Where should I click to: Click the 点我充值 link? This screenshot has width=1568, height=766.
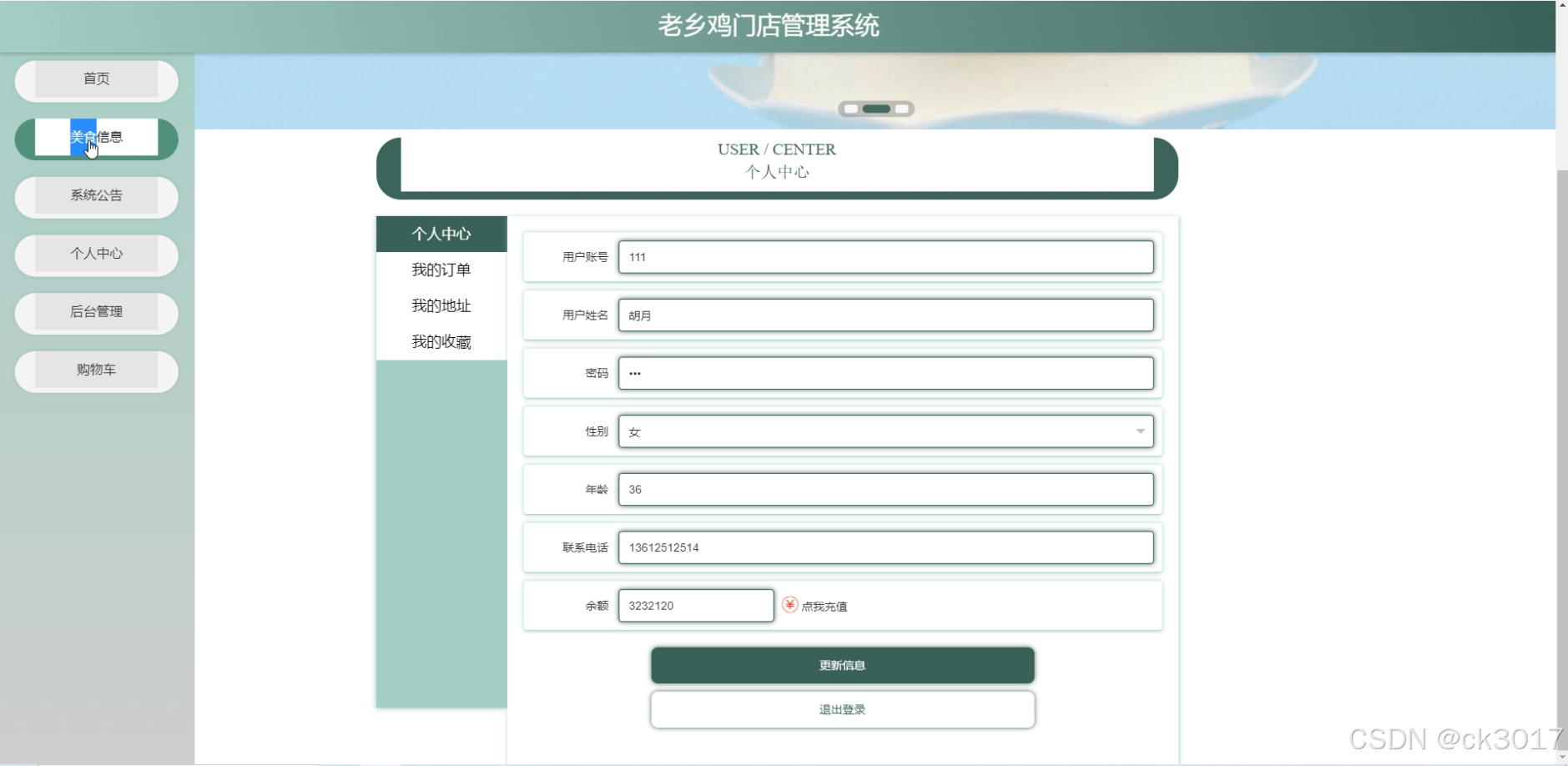(x=824, y=607)
